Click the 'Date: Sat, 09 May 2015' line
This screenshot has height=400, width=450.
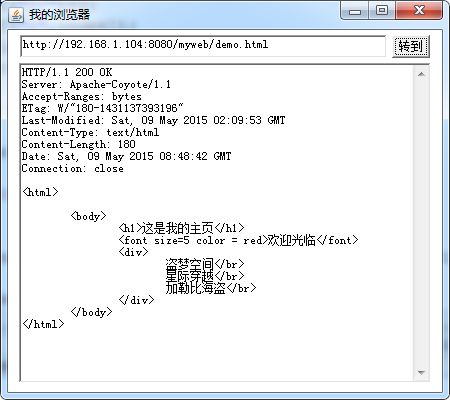click(126, 156)
